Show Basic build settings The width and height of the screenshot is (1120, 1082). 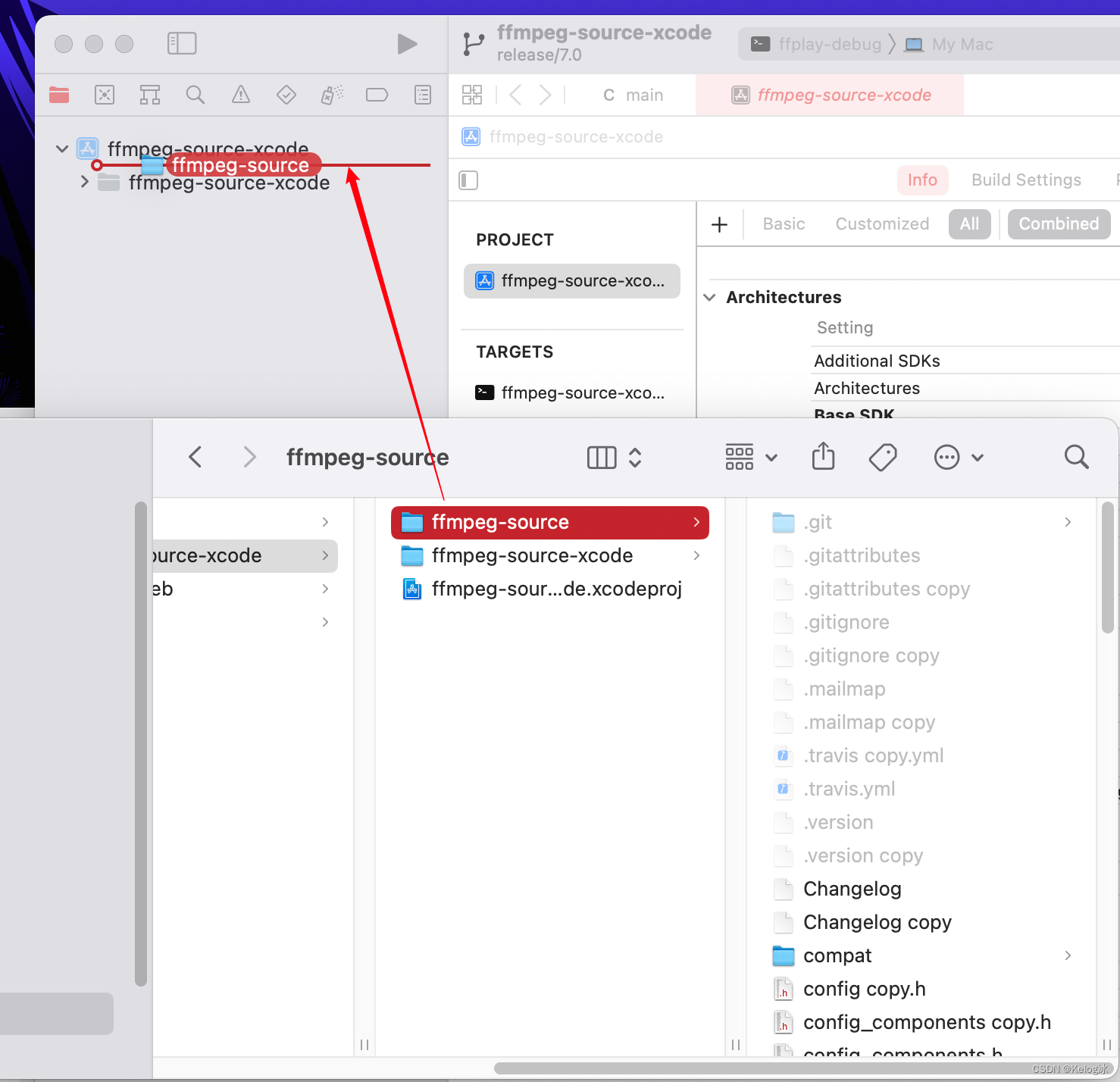(784, 224)
